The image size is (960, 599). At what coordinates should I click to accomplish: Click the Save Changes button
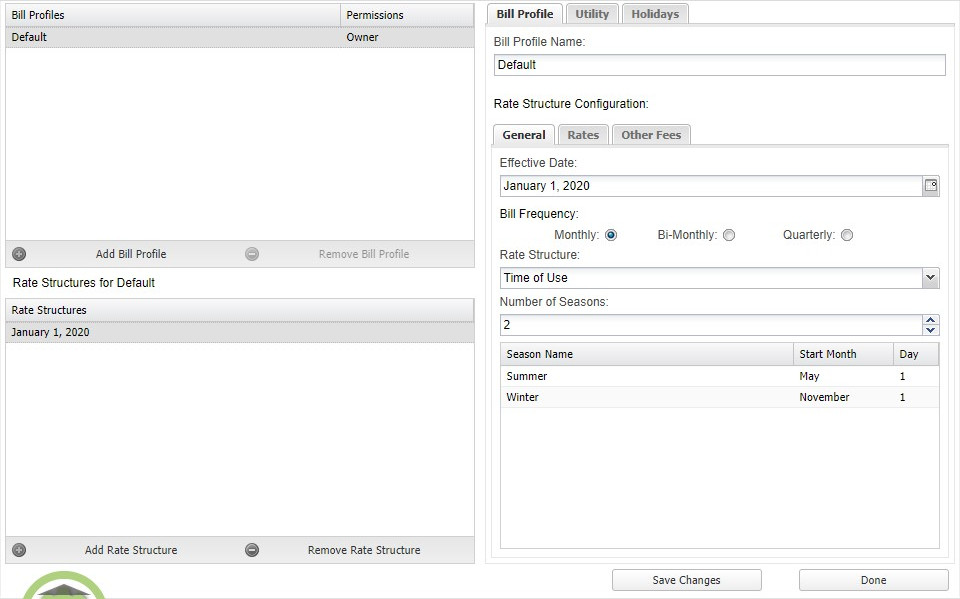pos(686,580)
